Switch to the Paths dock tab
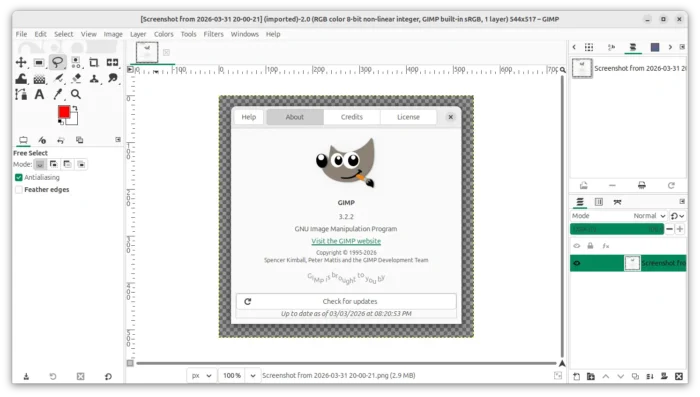Screen dimensions: 700x397 pyautogui.click(x=617, y=202)
